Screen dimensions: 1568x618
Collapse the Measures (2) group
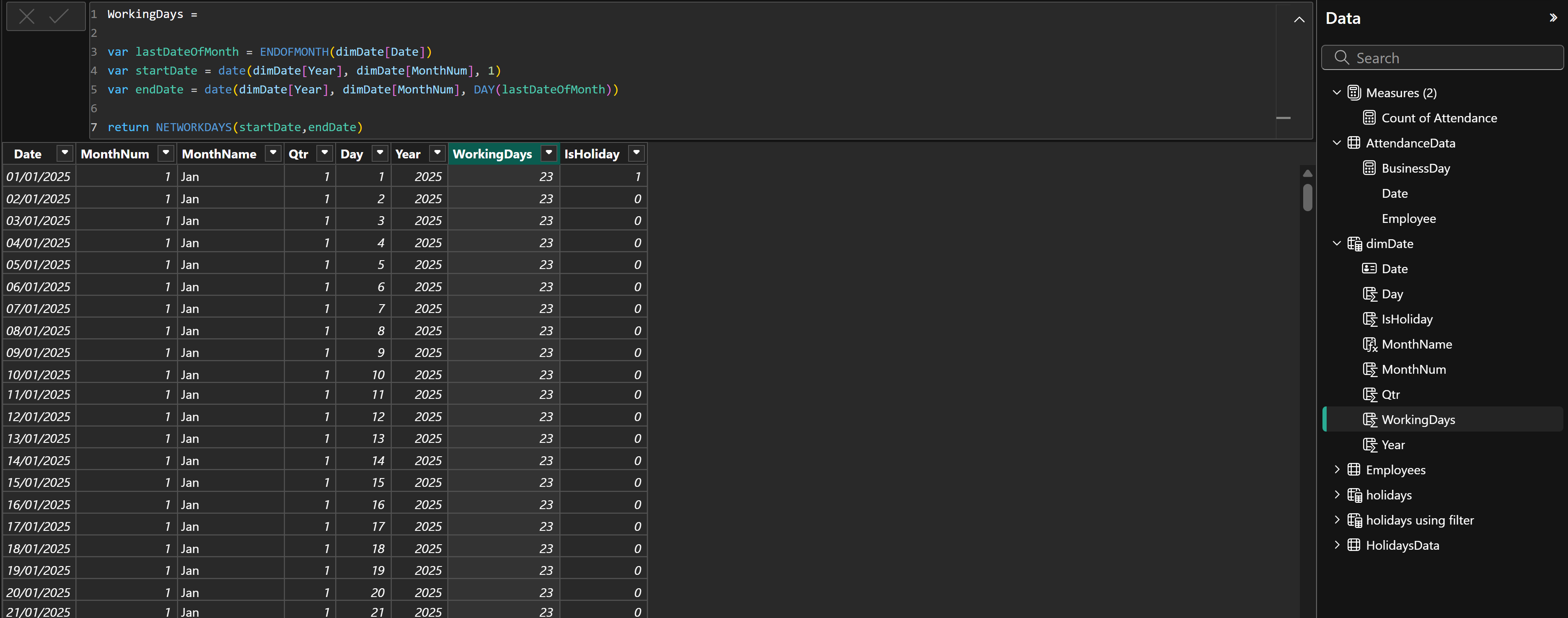click(1337, 93)
